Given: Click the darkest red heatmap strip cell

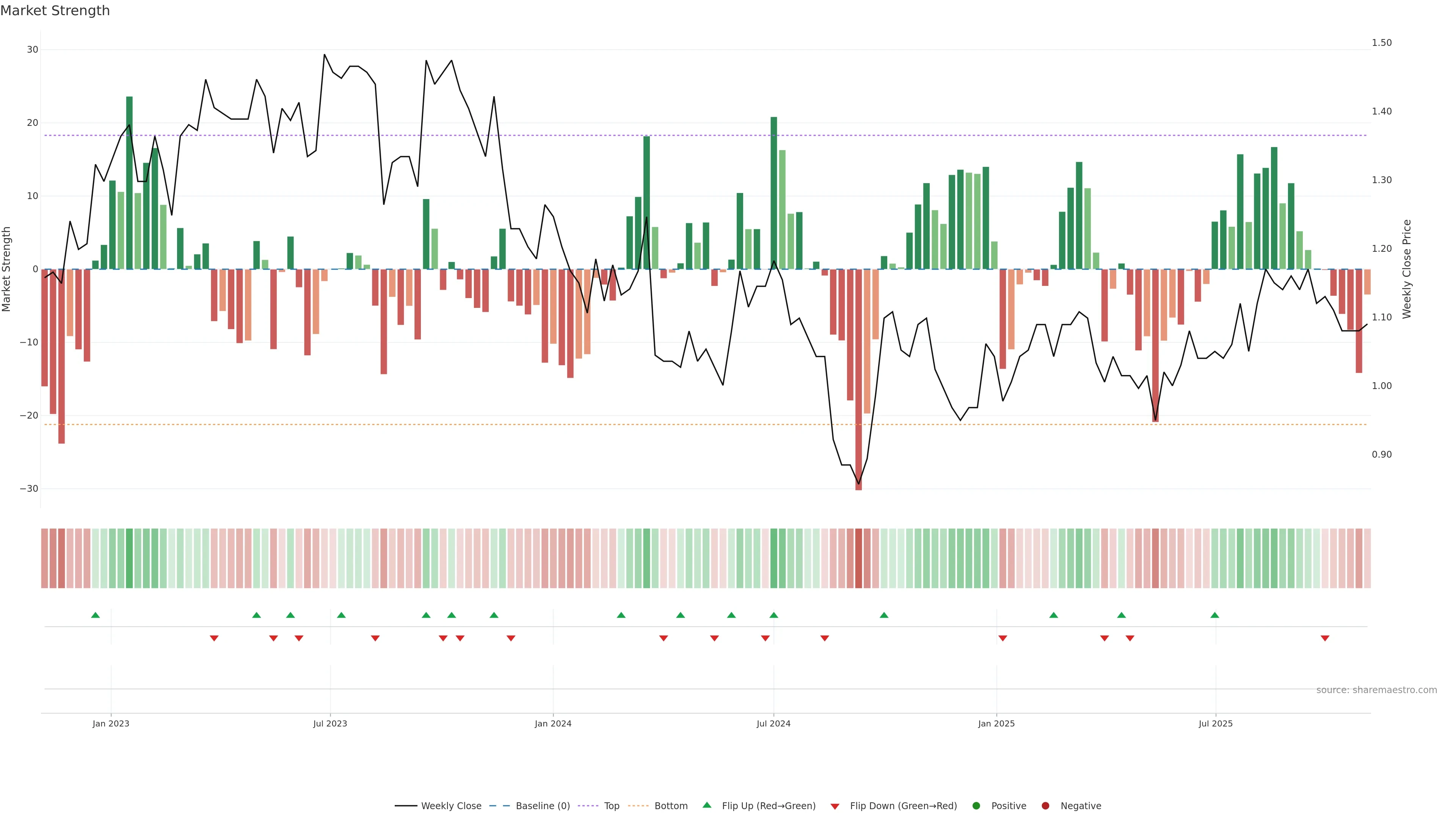Looking at the screenshot, I should point(858,559).
